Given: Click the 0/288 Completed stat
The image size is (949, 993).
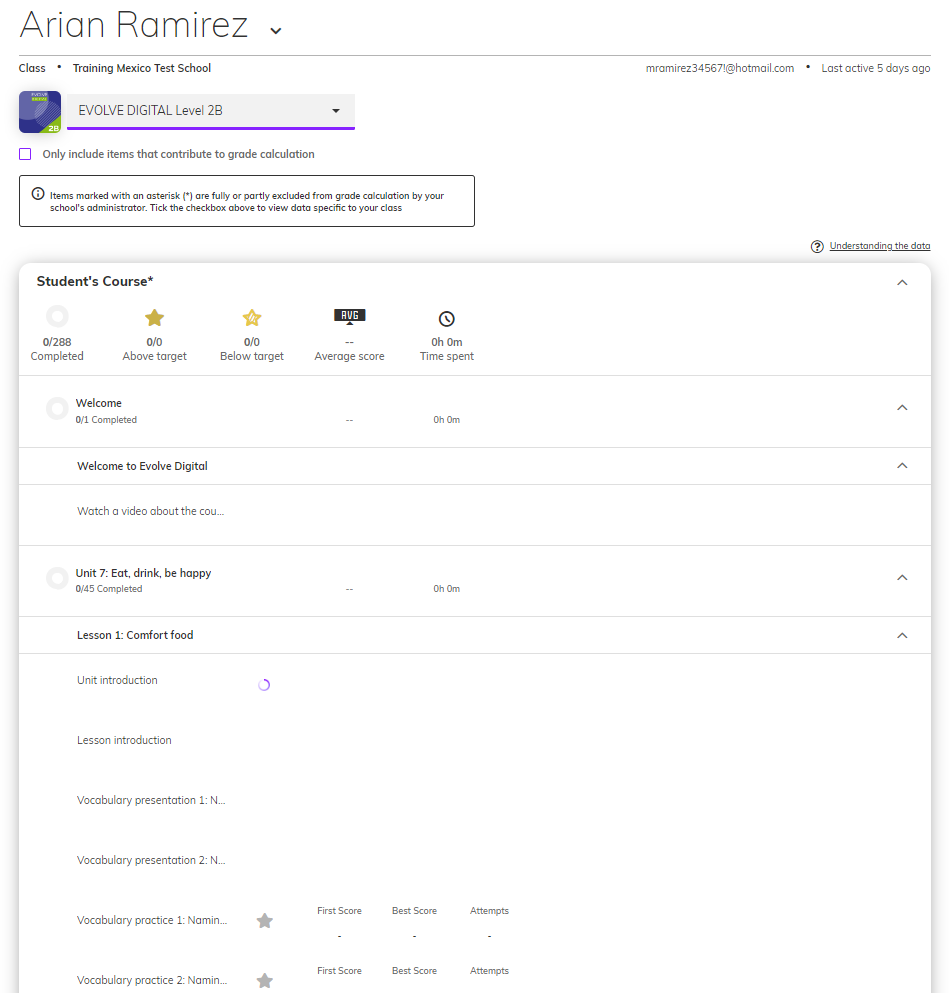Looking at the screenshot, I should click(57, 349).
